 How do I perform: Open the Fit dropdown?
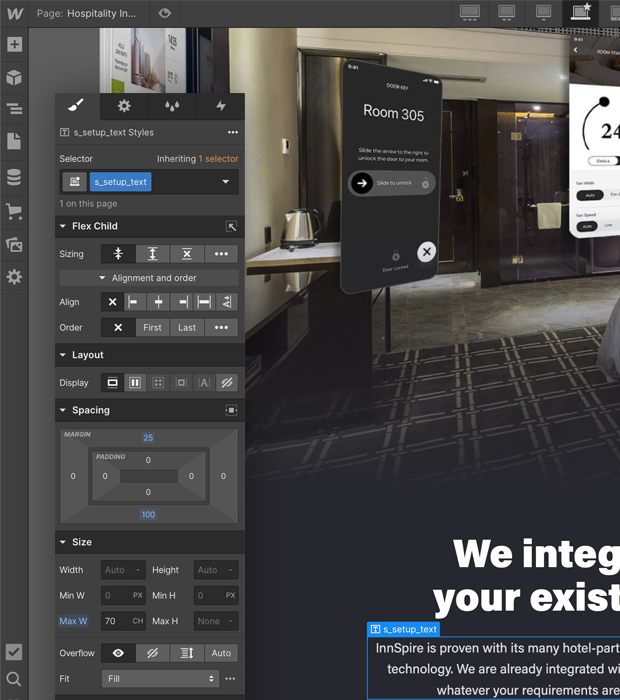click(160, 679)
